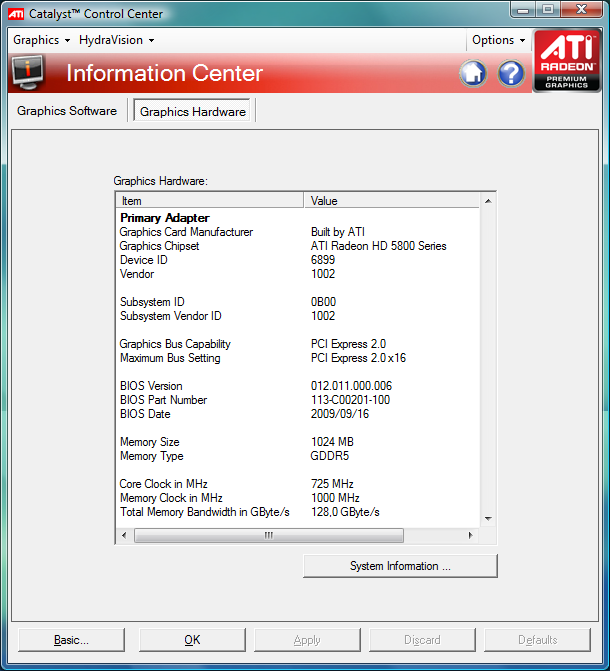Screen dimensions: 610x671
Task: Click the Home icon in Information Center
Action: coord(473,73)
